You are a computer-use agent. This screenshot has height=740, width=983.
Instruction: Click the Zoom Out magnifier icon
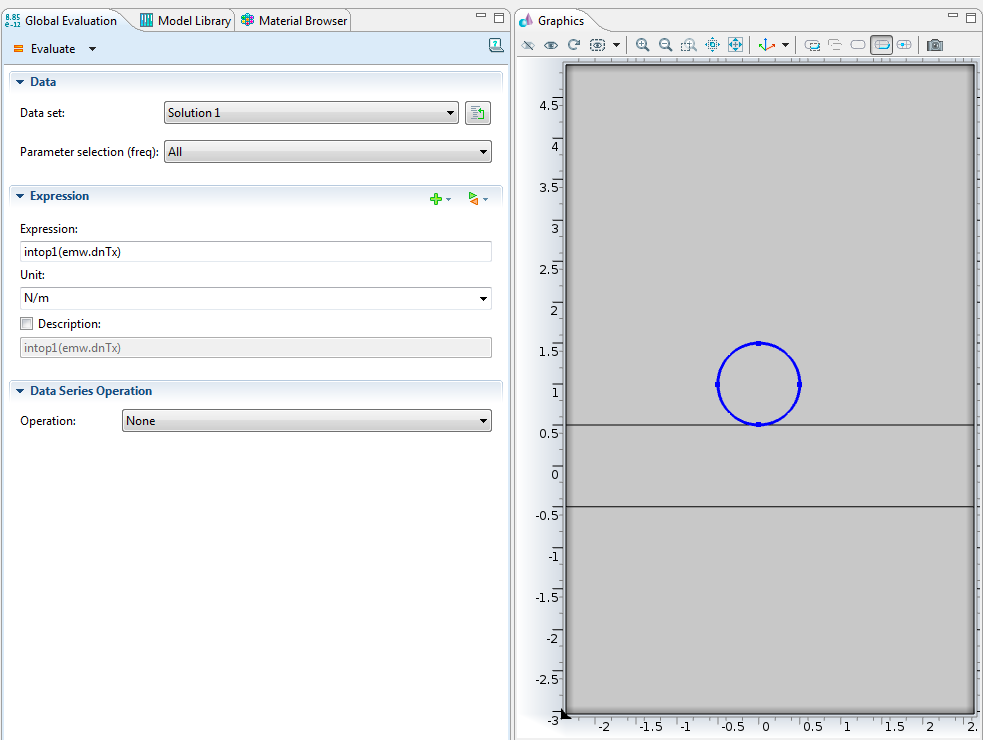665,45
